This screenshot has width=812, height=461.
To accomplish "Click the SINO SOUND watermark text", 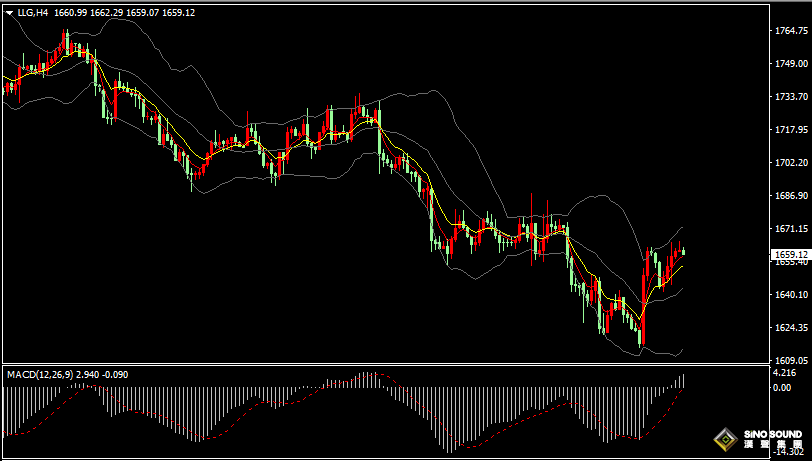I will click(773, 435).
